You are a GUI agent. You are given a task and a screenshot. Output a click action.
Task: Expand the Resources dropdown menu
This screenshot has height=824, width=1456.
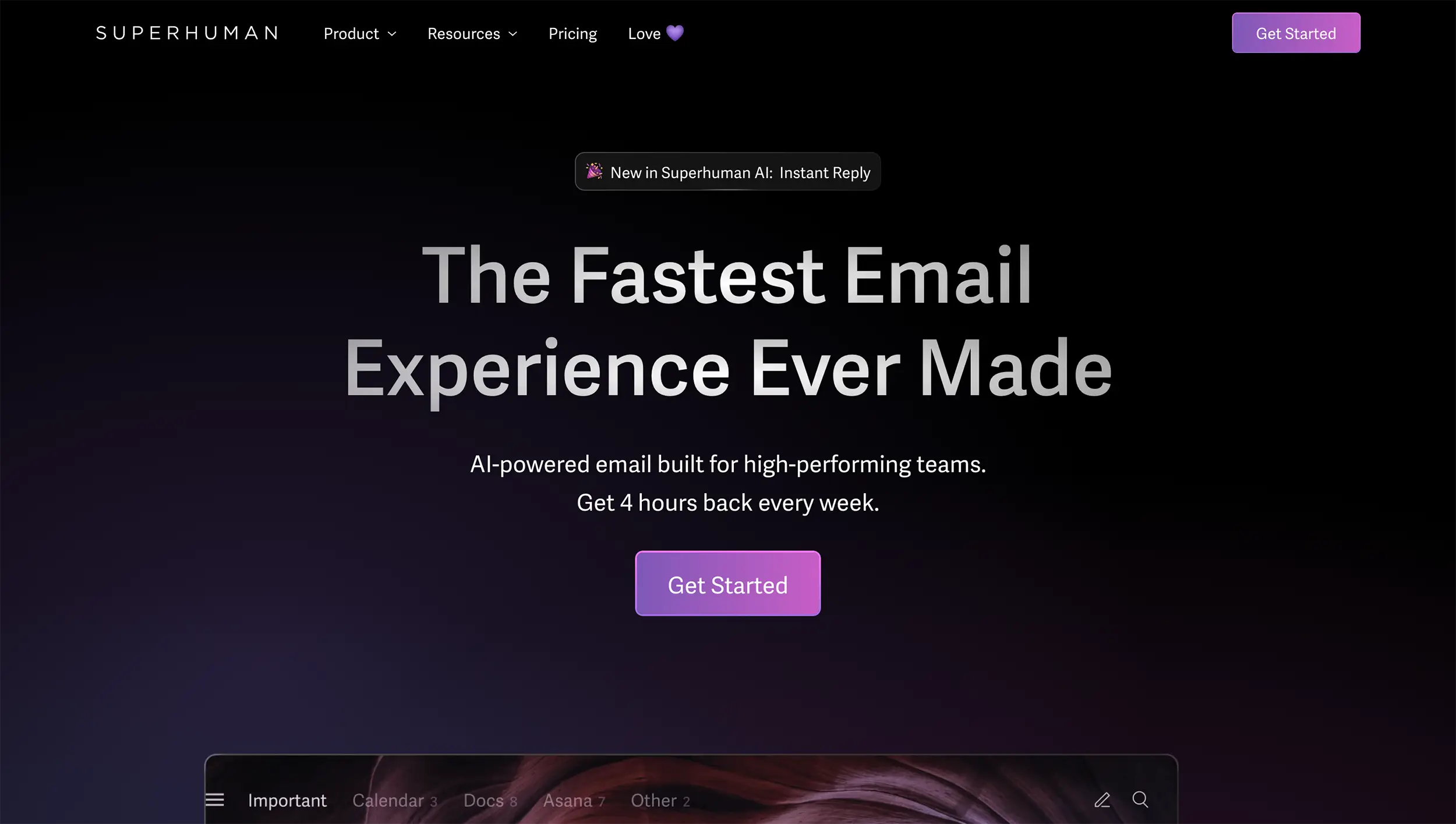pyautogui.click(x=472, y=33)
